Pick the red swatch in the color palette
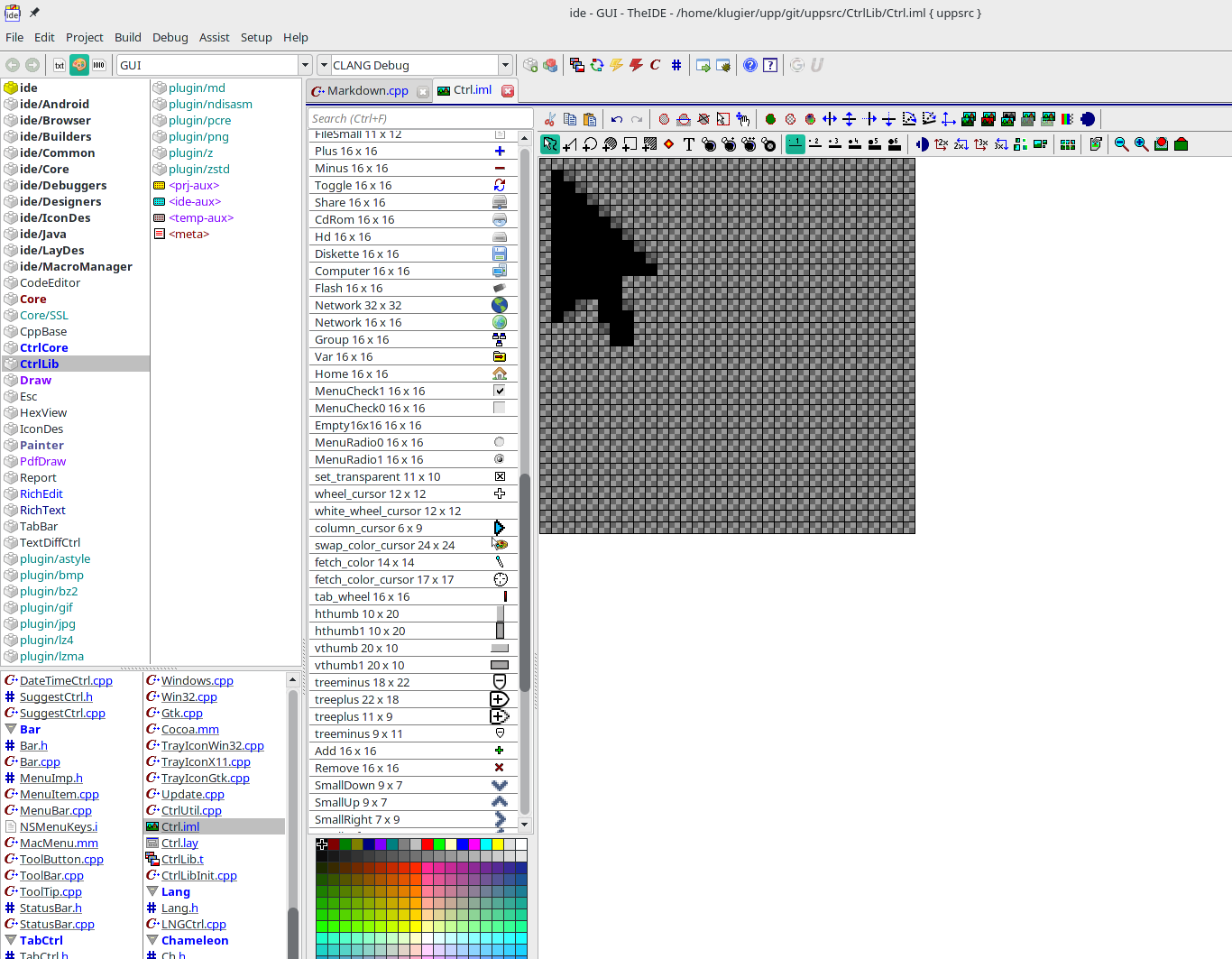 (x=428, y=844)
